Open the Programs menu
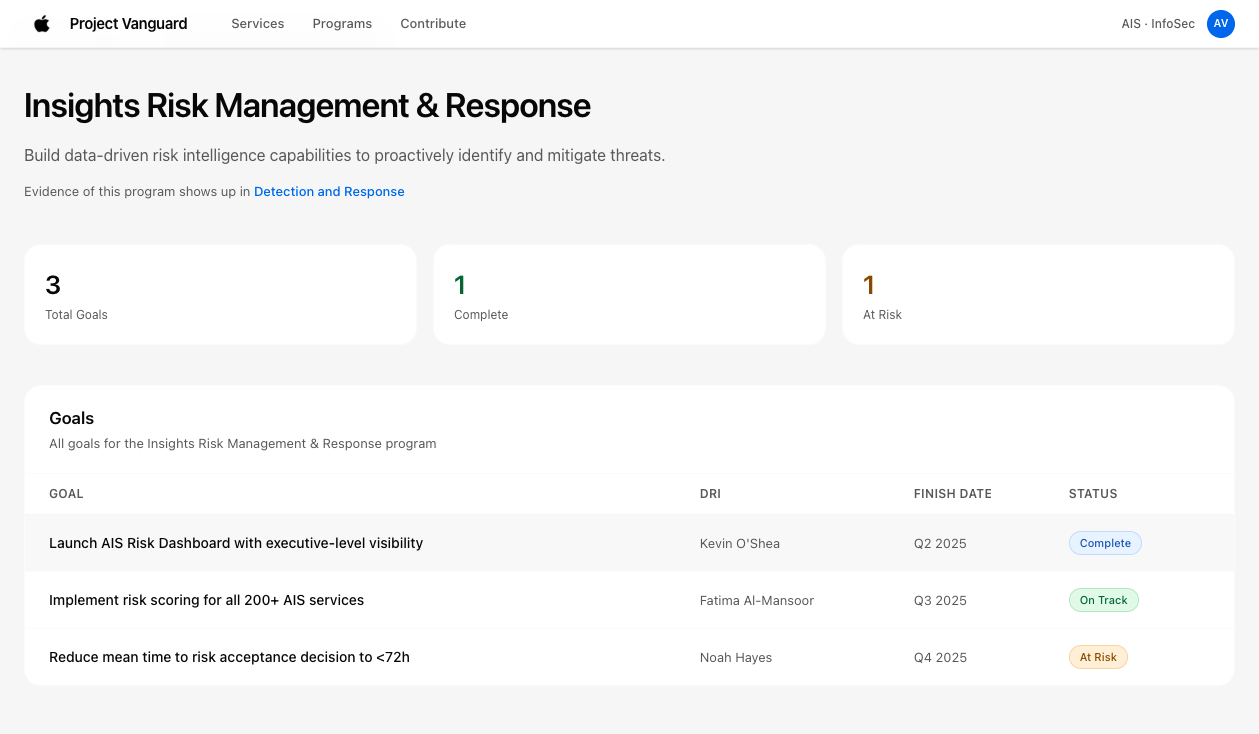1259x734 pixels. (x=342, y=23)
